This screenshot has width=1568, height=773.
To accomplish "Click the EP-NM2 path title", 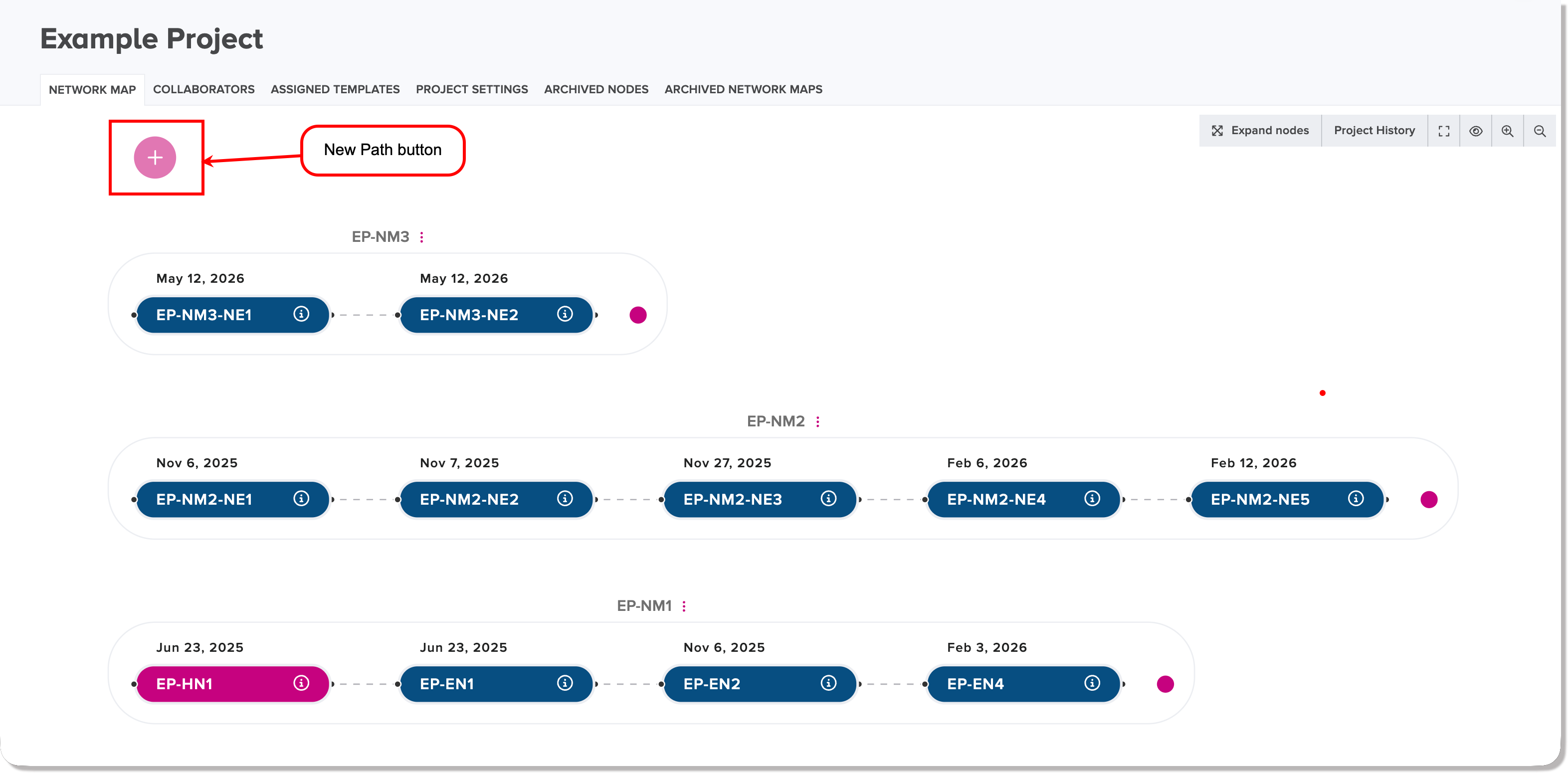I will click(x=776, y=421).
